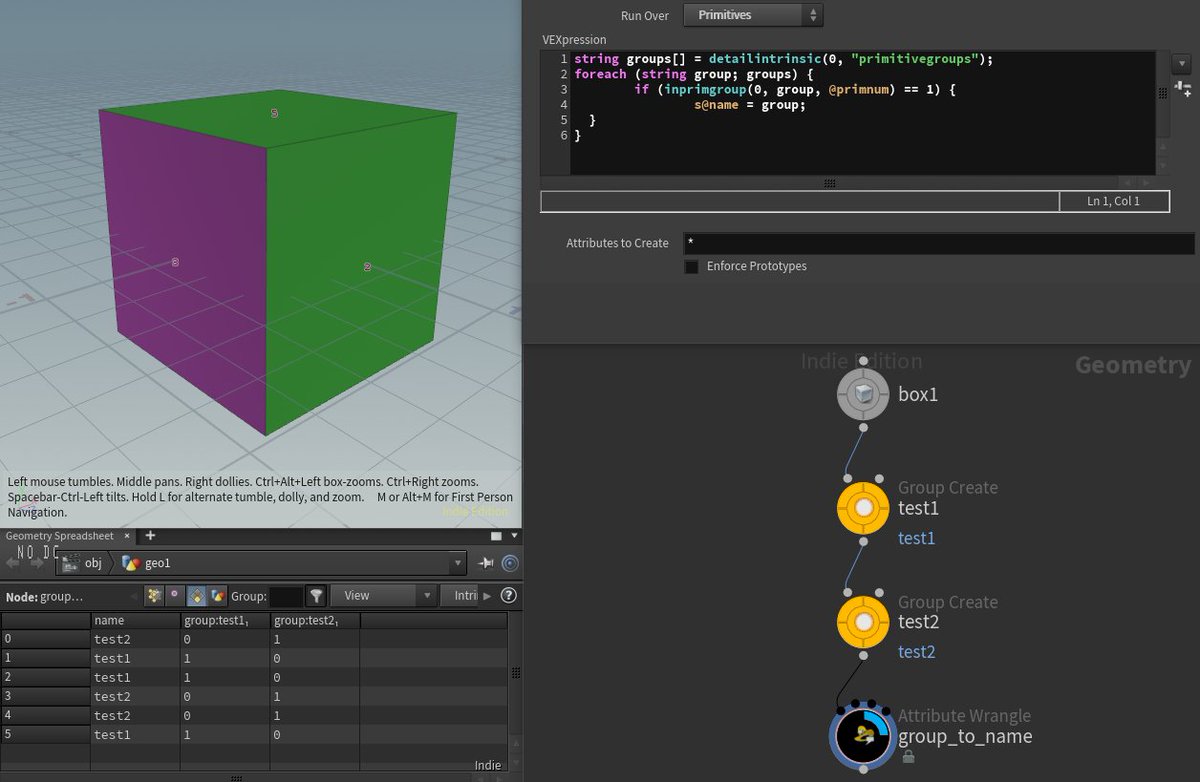This screenshot has height=782, width=1200.
Task: Click the box1 node label
Action: click(918, 394)
